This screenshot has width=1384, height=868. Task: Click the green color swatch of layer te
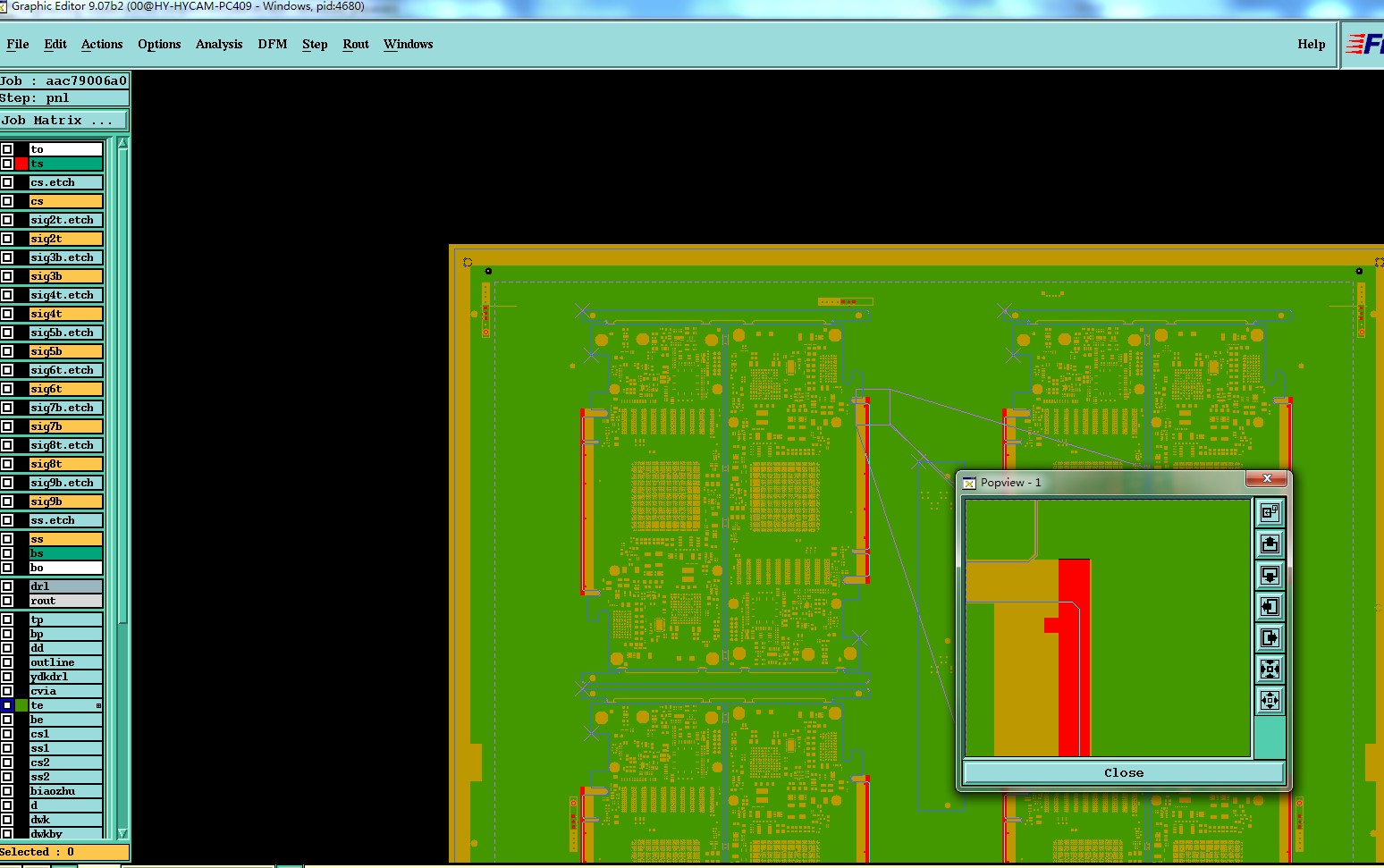pyautogui.click(x=21, y=705)
